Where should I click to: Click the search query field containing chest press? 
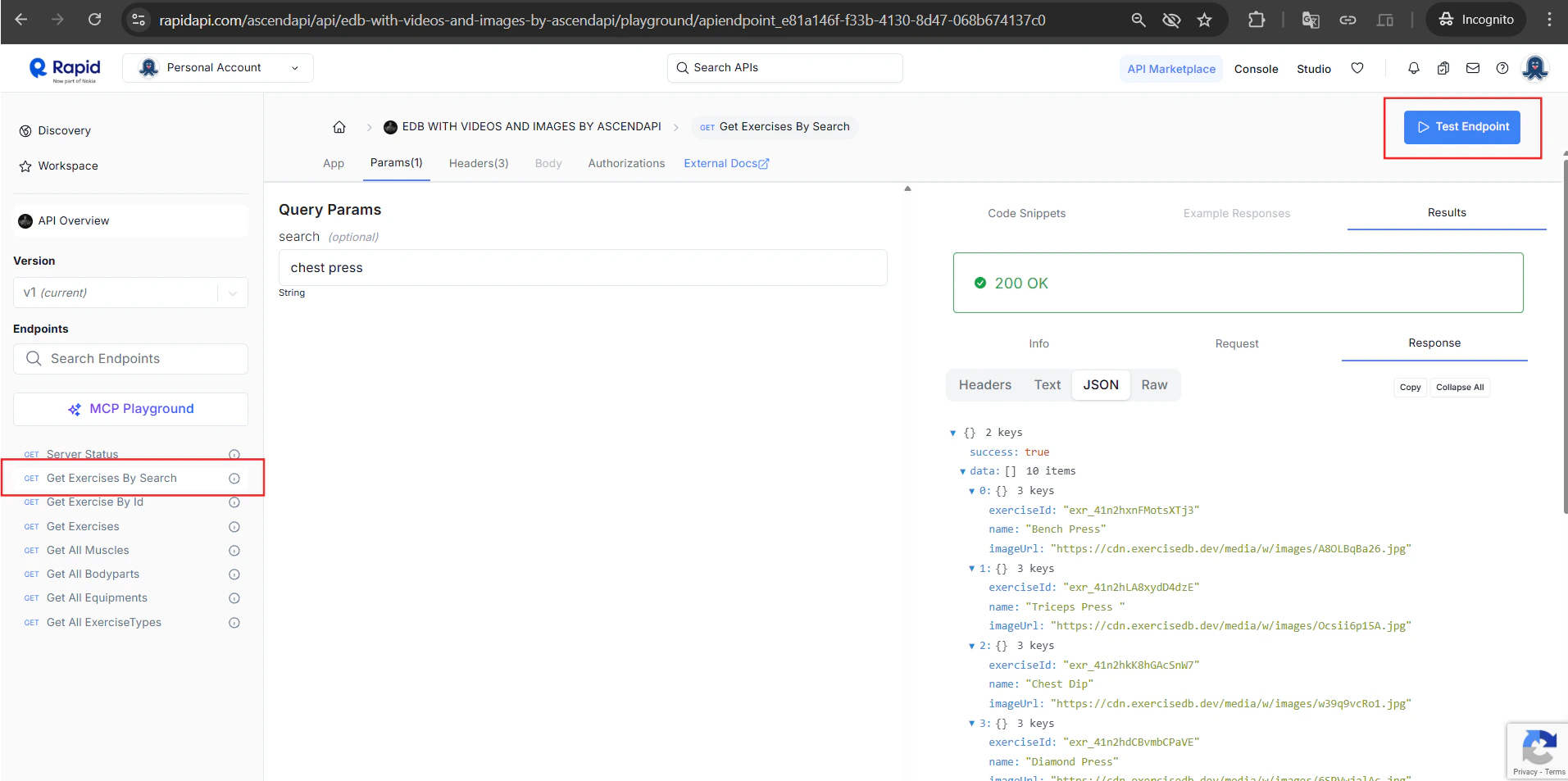point(582,267)
